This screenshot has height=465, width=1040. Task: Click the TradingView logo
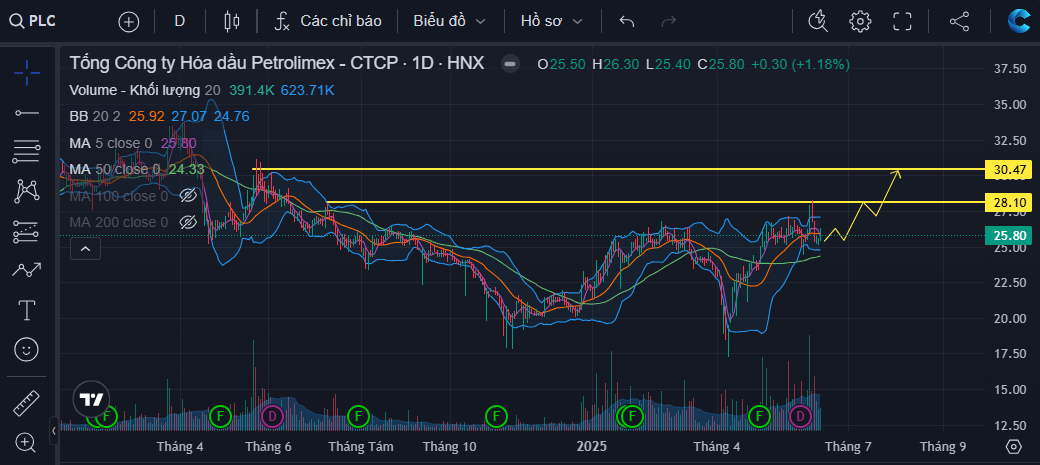coord(91,399)
